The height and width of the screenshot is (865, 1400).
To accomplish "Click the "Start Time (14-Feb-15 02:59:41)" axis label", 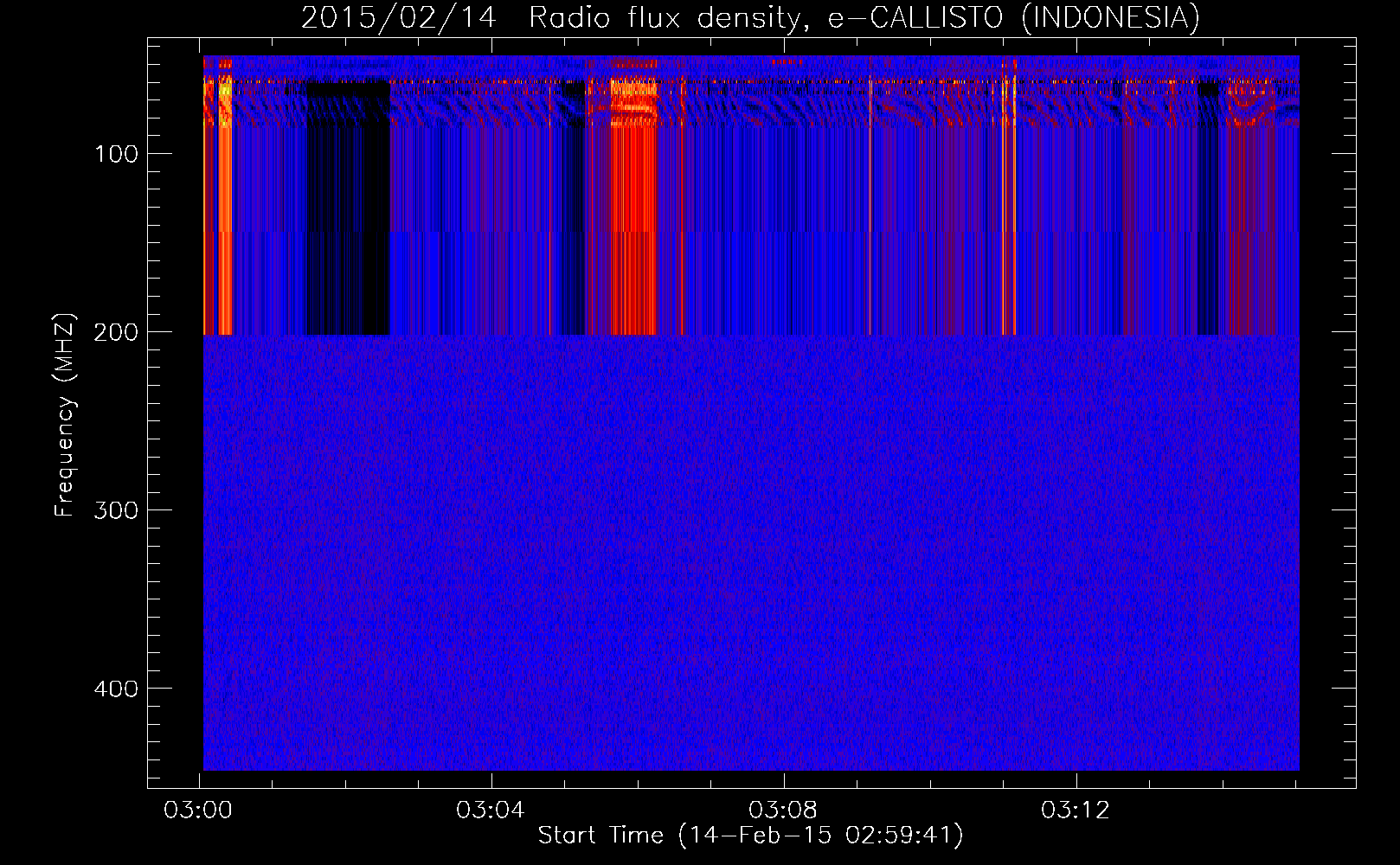I will pyautogui.click(x=750, y=836).
